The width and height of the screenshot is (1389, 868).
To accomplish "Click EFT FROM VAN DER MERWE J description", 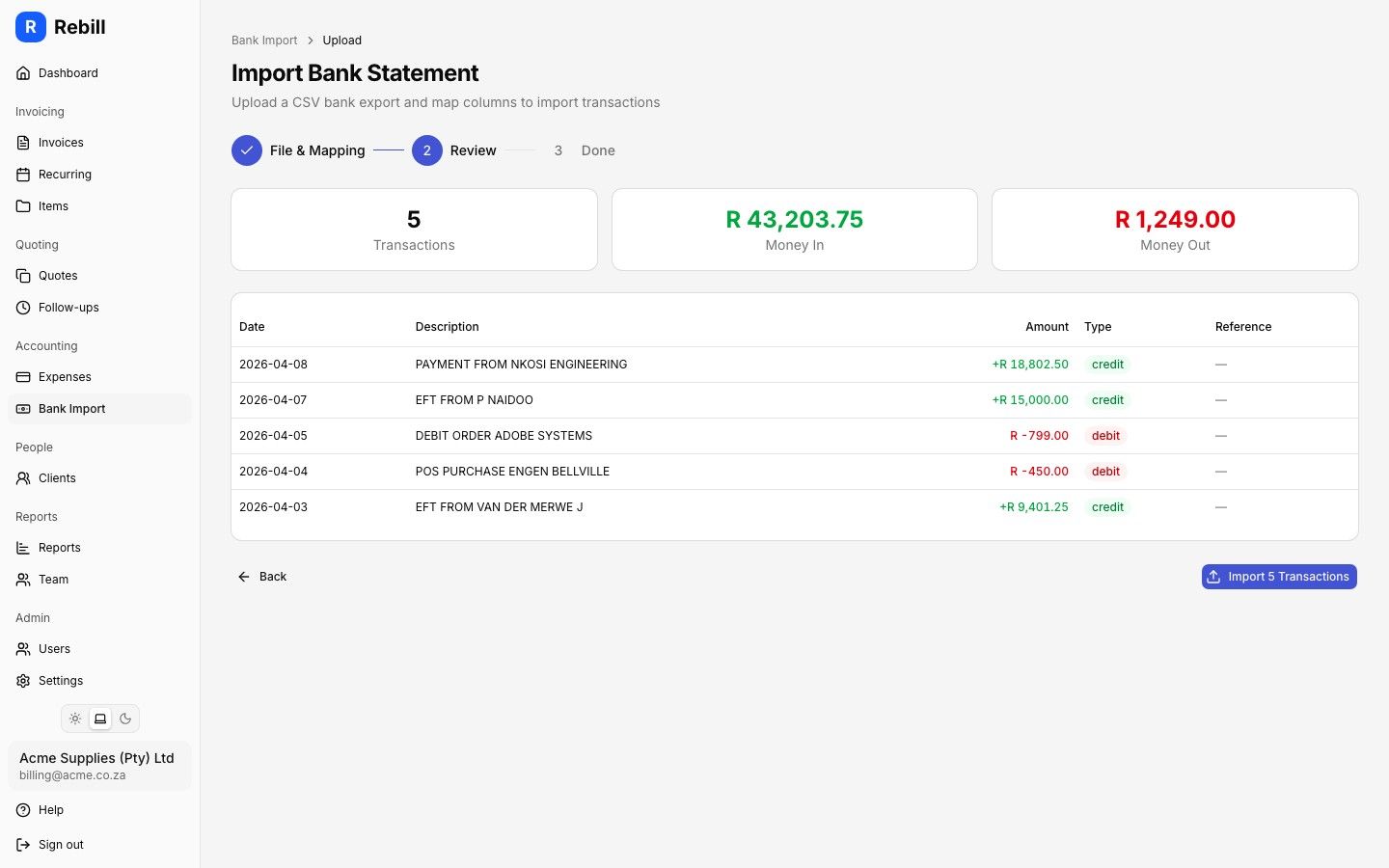I will coord(499,507).
